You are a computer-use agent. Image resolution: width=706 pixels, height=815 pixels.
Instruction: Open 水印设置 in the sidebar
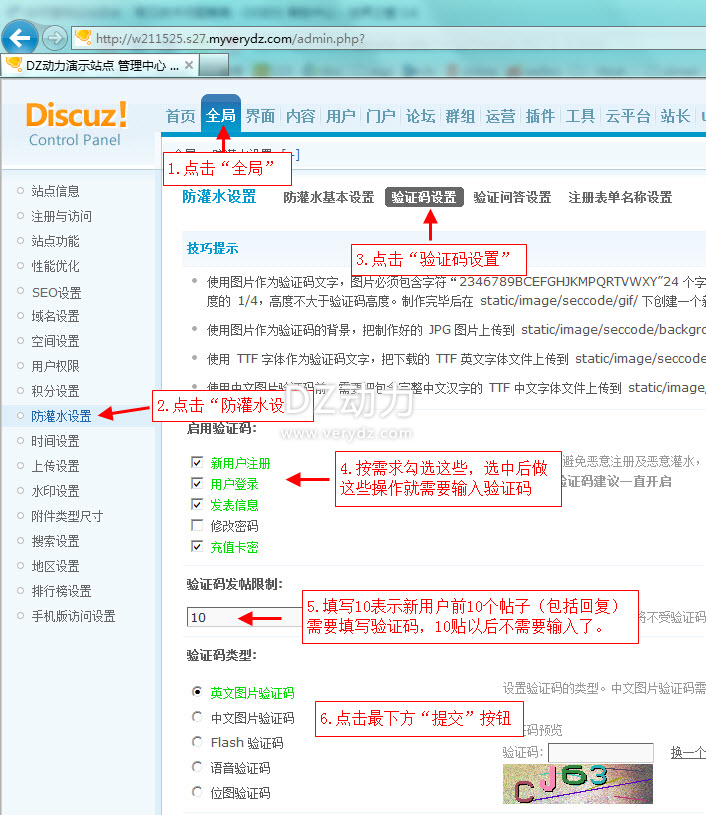55,491
